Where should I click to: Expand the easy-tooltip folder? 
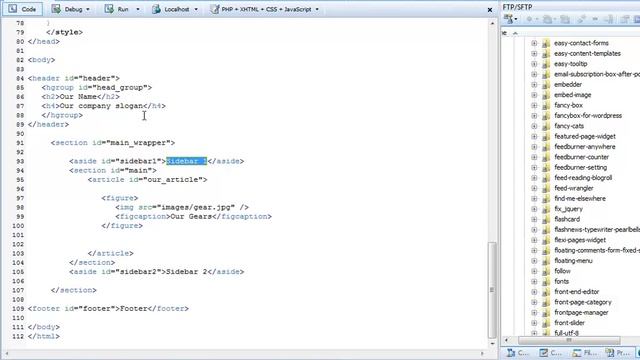(x=534, y=64)
